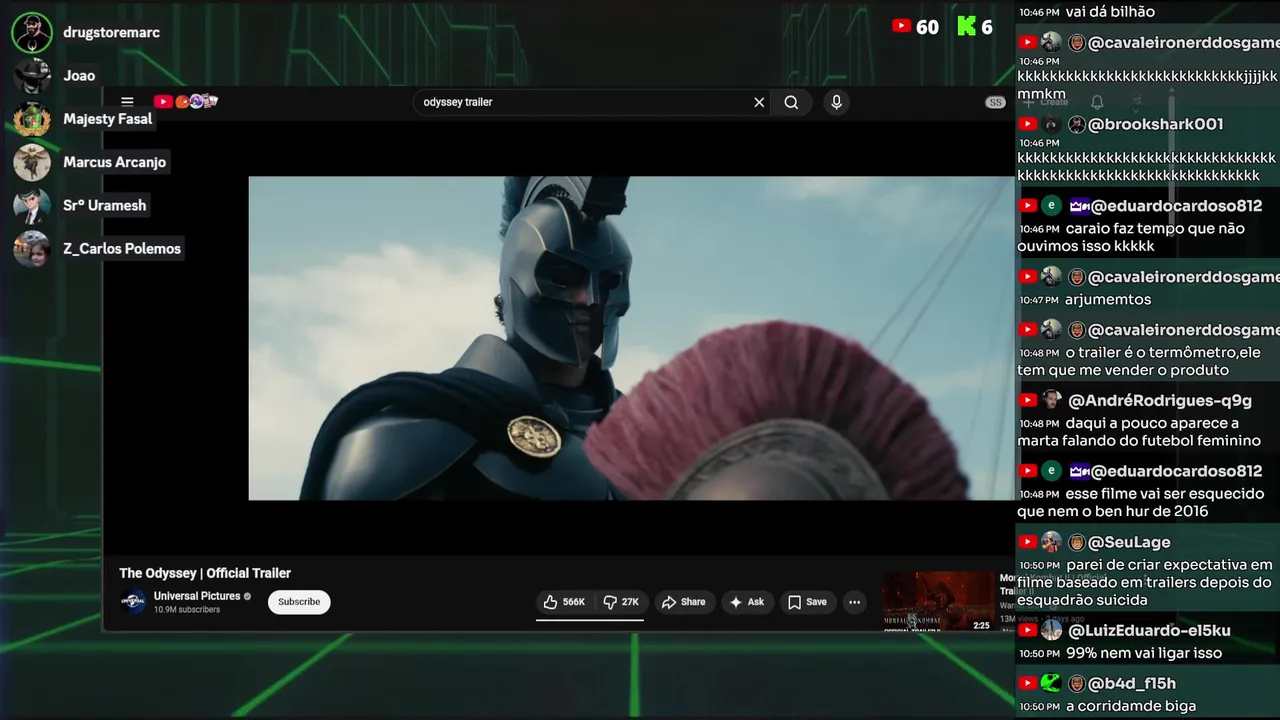The image size is (1280, 720).
Task: Save the video to a playlist
Action: [x=807, y=602]
